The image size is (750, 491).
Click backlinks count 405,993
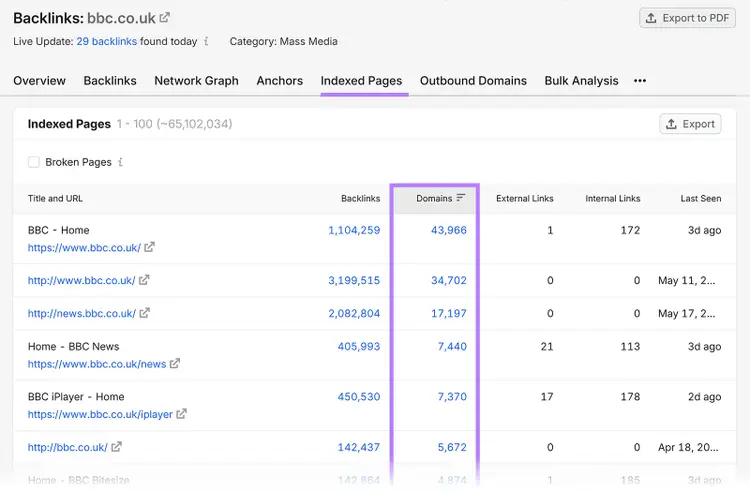click(359, 346)
